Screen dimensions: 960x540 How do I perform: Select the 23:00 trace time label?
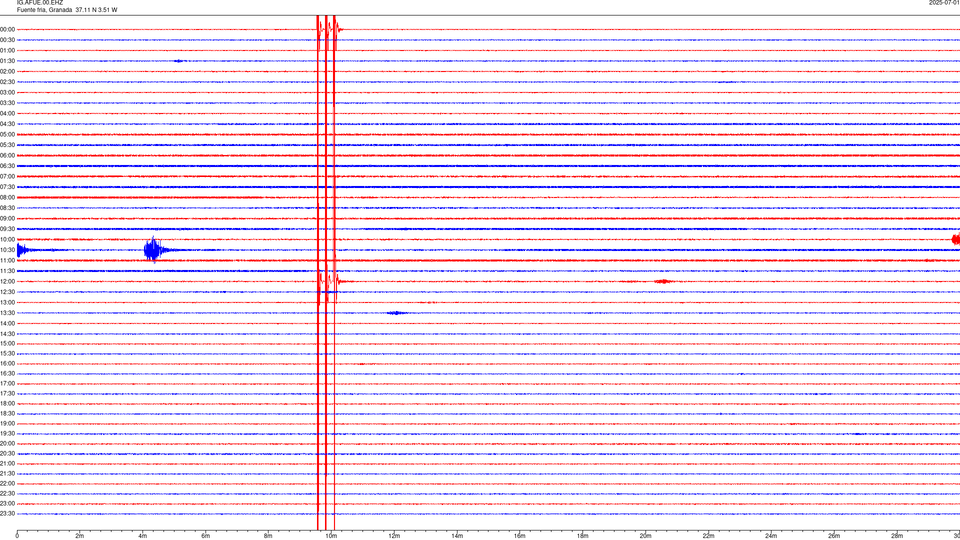coord(7,504)
